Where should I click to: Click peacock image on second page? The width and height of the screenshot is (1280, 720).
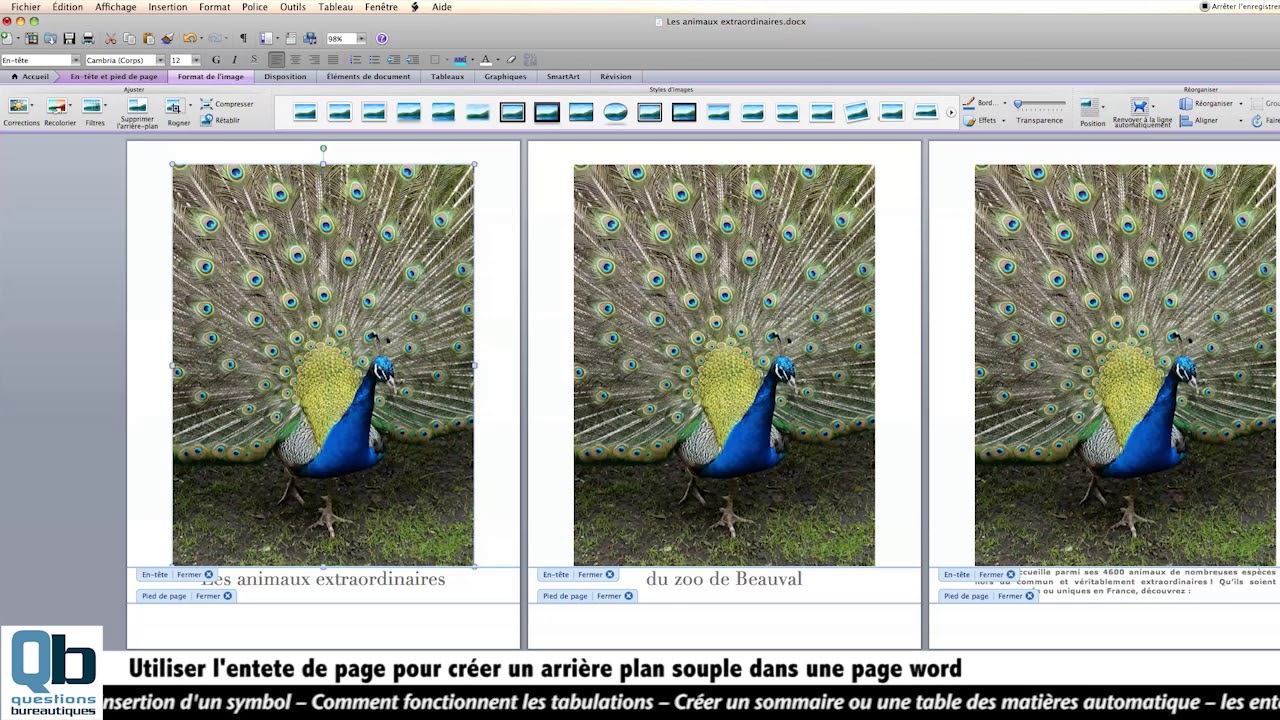[x=724, y=365]
